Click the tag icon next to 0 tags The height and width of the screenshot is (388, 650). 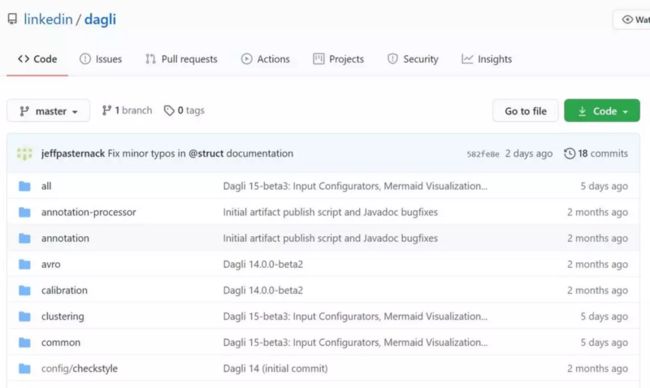169,110
